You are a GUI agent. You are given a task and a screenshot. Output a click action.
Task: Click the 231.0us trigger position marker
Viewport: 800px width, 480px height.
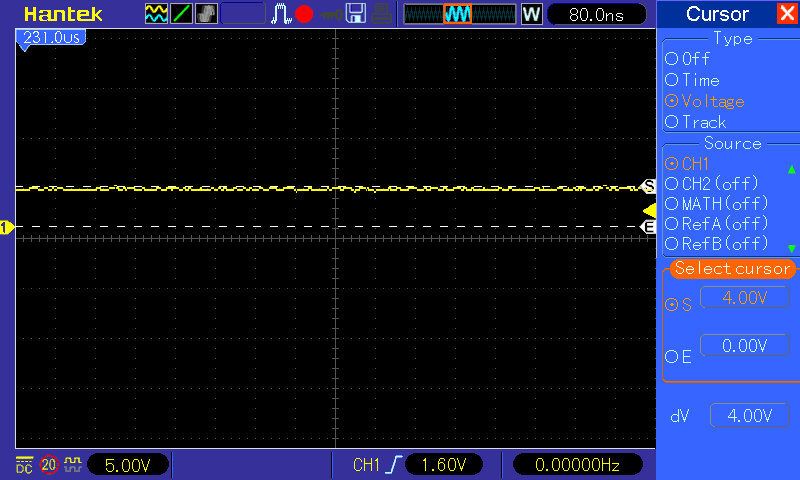[x=51, y=38]
